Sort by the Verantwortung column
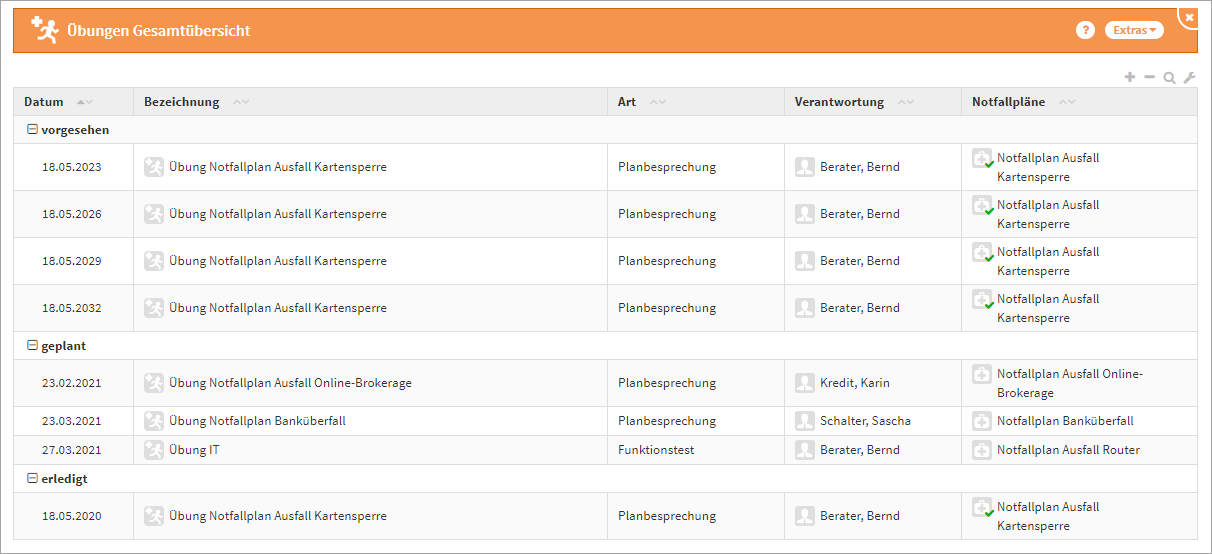Image resolution: width=1212 pixels, height=554 pixels. [839, 102]
